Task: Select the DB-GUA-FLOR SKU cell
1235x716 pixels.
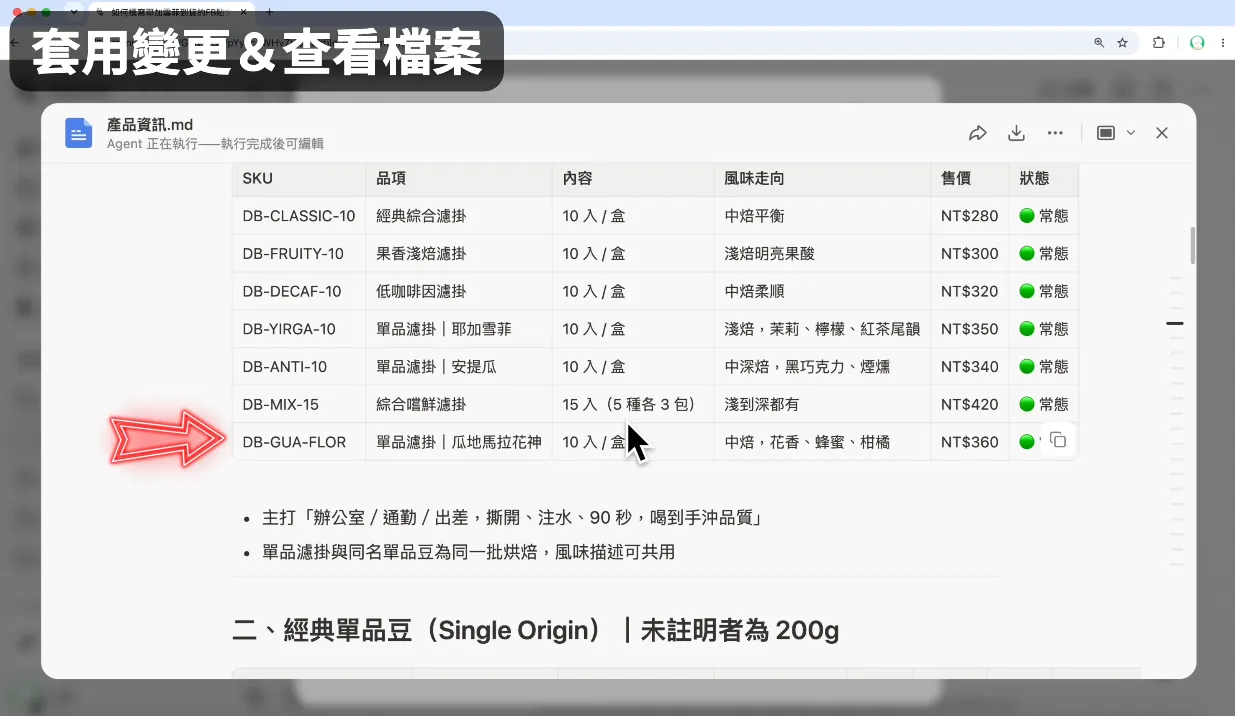Action: 299,442
